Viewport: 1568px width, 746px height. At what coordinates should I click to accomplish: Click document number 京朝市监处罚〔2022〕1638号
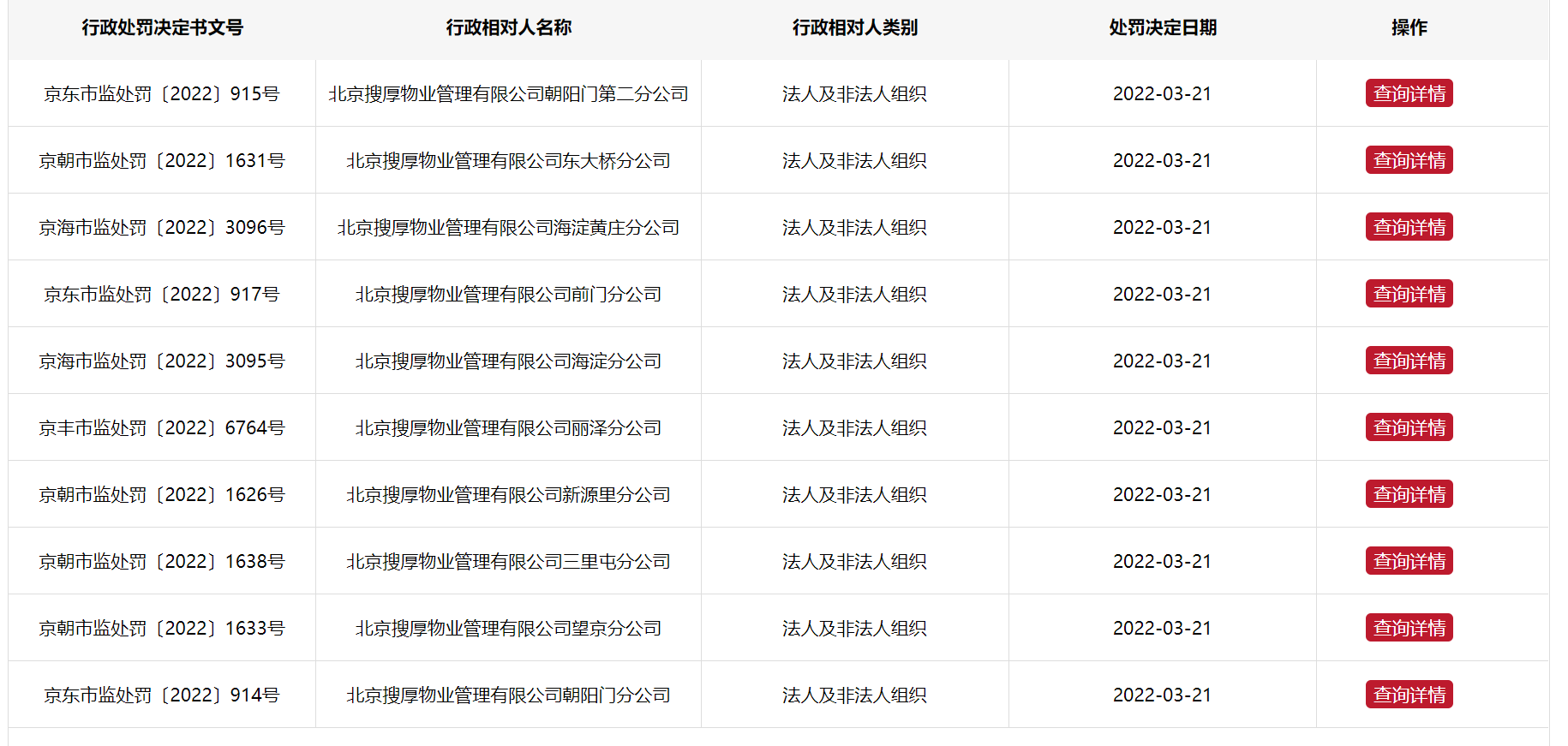(162, 562)
